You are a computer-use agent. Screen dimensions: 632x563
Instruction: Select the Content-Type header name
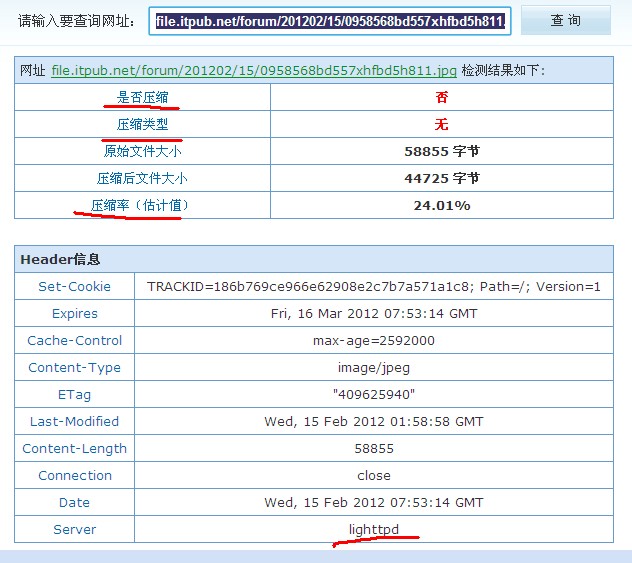click(75, 367)
